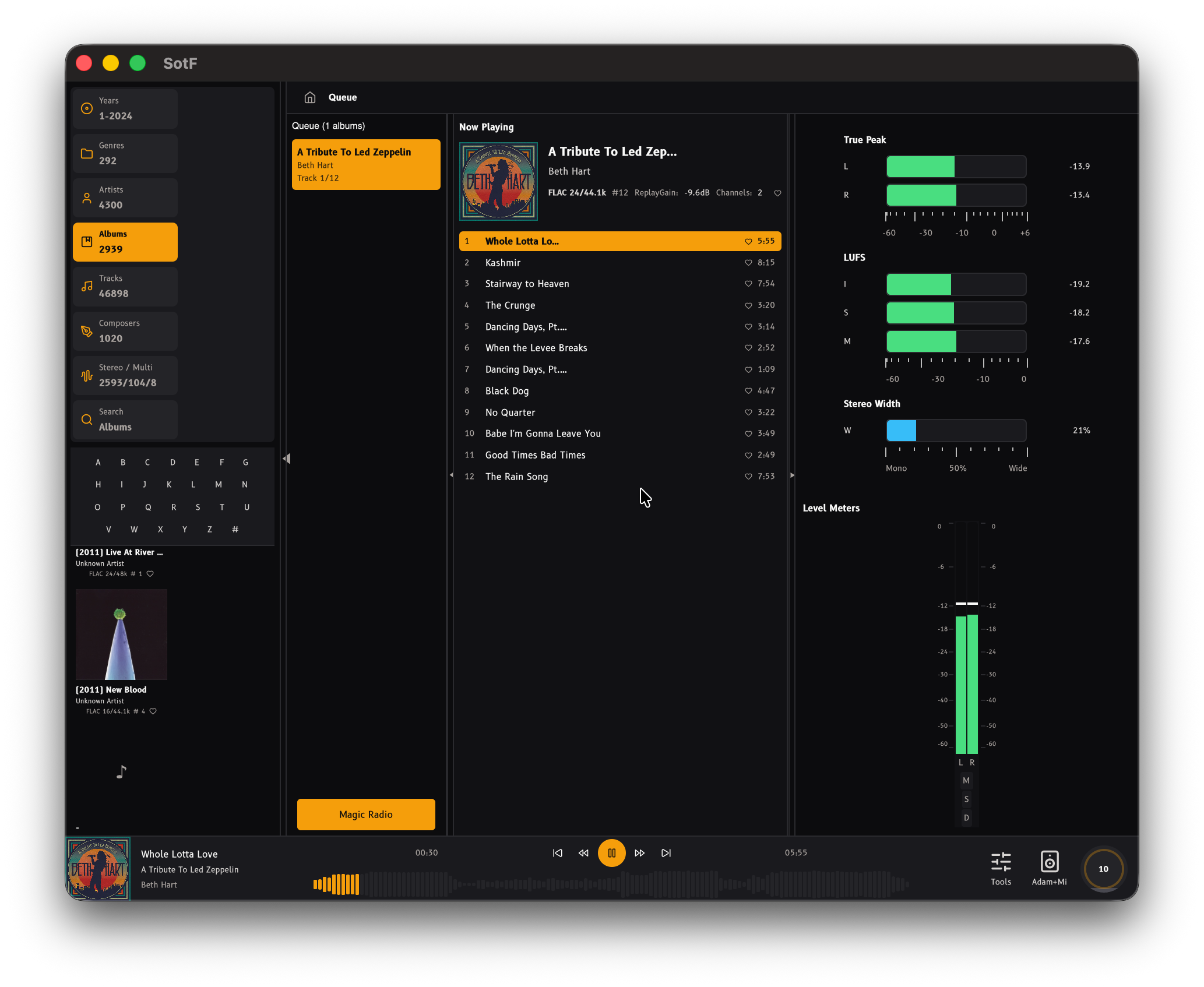1204x987 pixels.
Task: Click the Magic Radio button
Action: 366,815
